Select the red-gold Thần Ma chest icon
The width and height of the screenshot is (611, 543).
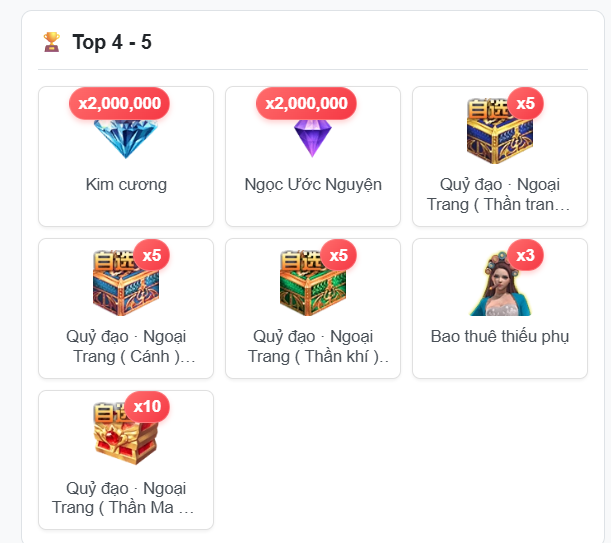point(126,434)
